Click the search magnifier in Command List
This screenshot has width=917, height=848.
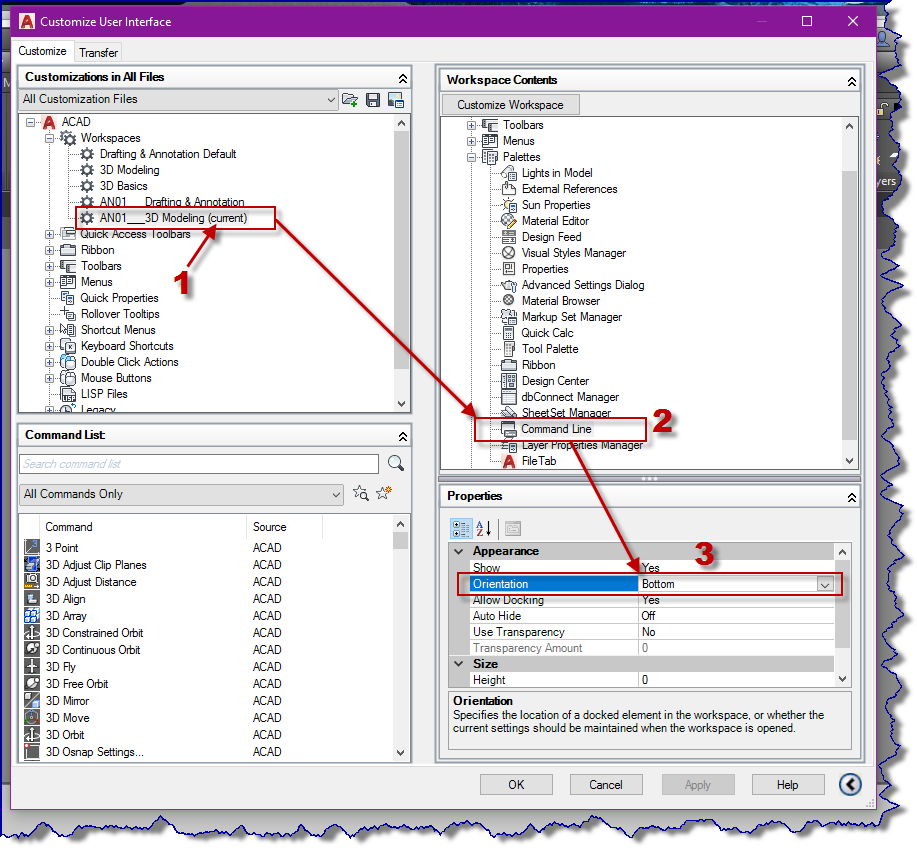point(395,463)
